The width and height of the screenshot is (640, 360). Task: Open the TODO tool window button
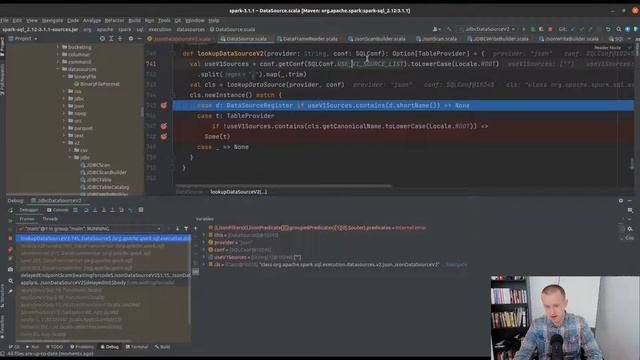point(54,347)
